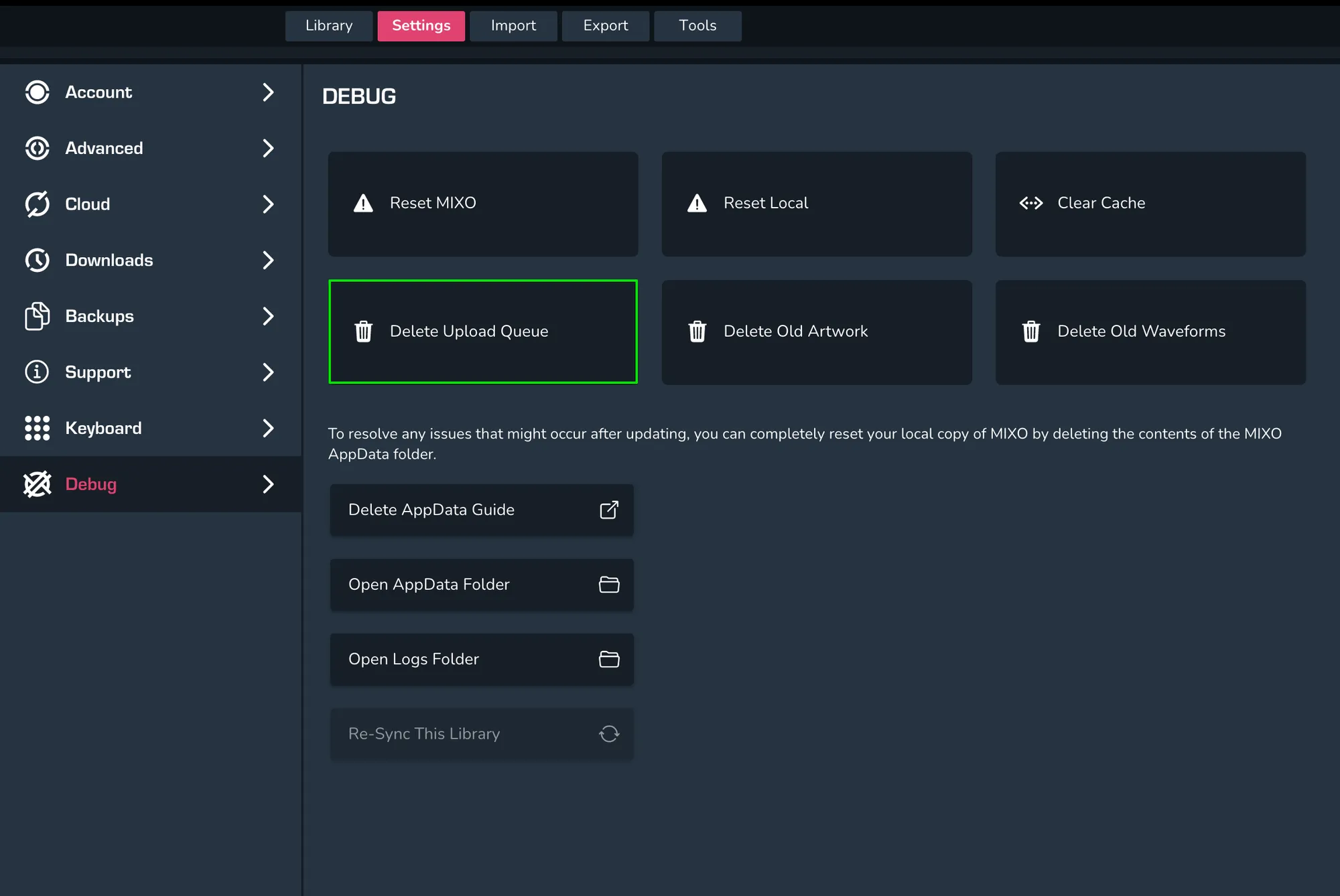1340x896 pixels.
Task: Click the Clear Cache arrows icon
Action: (x=1030, y=203)
